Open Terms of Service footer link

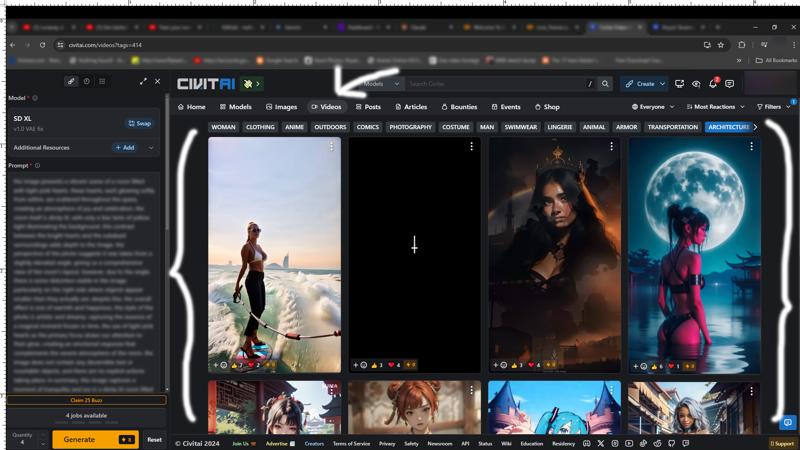coord(352,443)
